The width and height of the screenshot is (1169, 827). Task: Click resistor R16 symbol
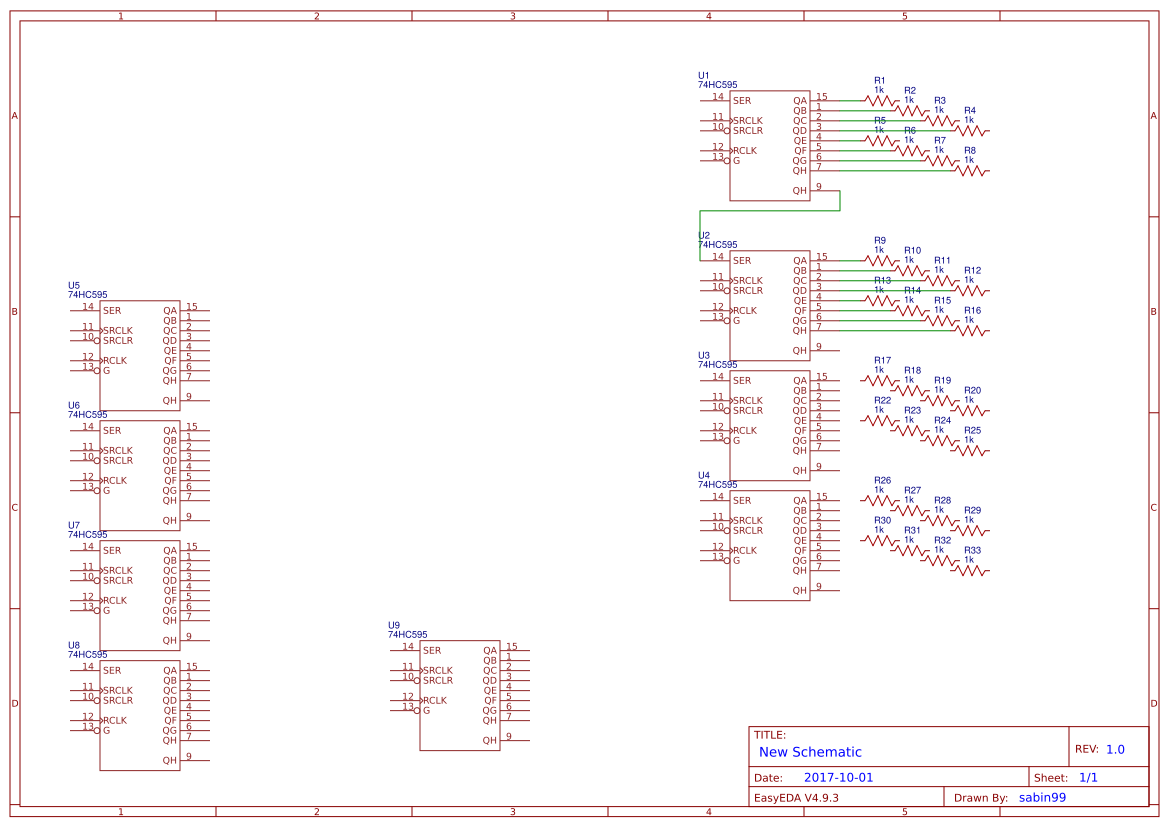point(970,331)
